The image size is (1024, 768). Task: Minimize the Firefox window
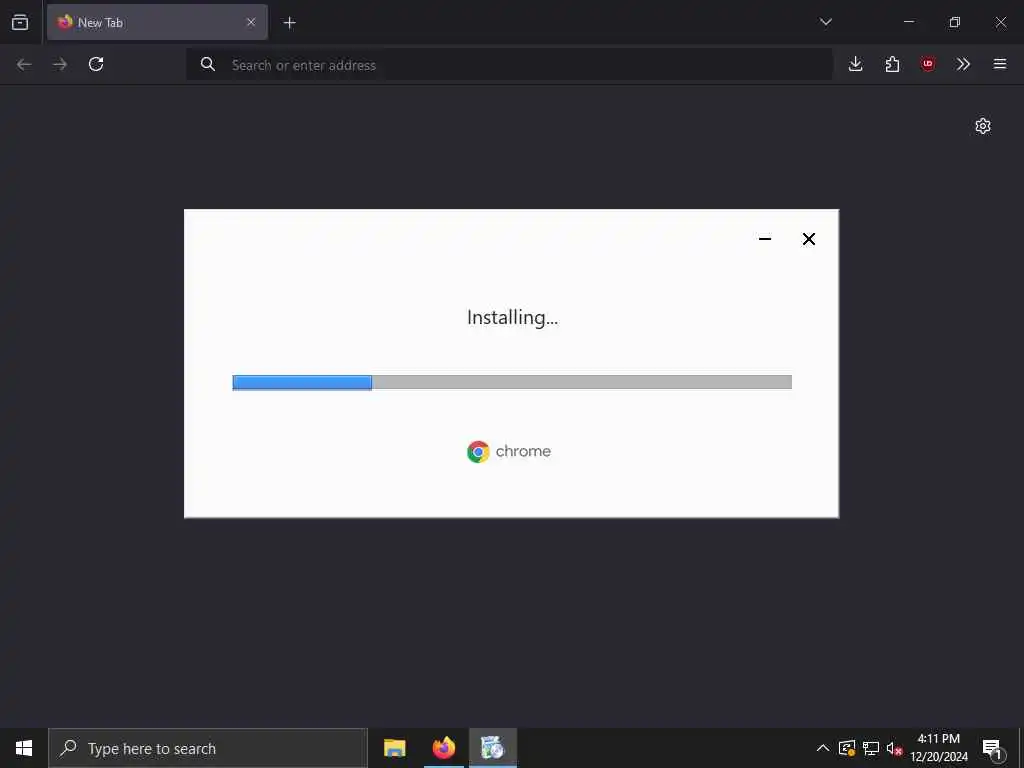(908, 22)
